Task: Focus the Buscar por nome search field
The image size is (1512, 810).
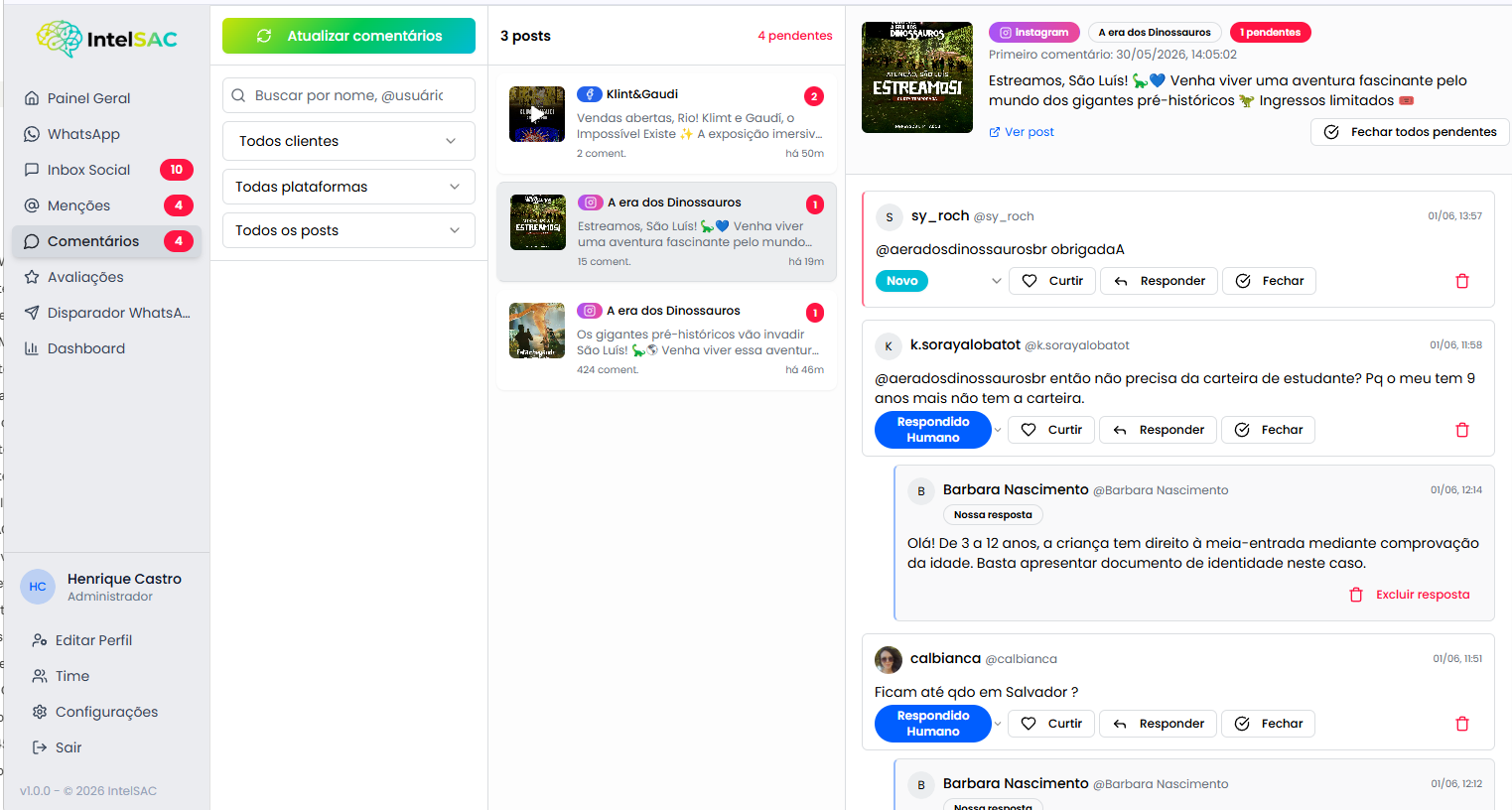Action: pos(348,95)
